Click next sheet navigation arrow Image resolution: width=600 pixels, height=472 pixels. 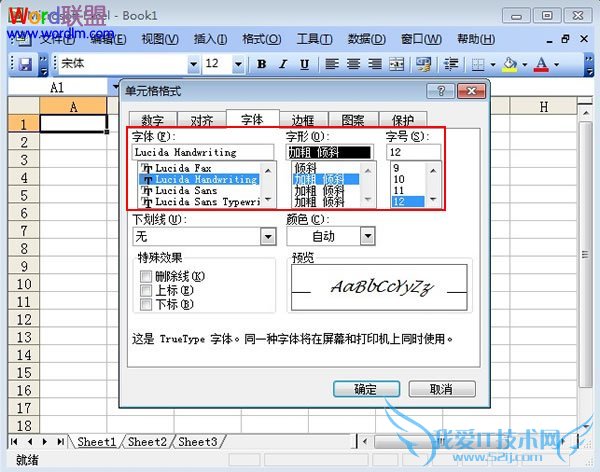point(45,442)
